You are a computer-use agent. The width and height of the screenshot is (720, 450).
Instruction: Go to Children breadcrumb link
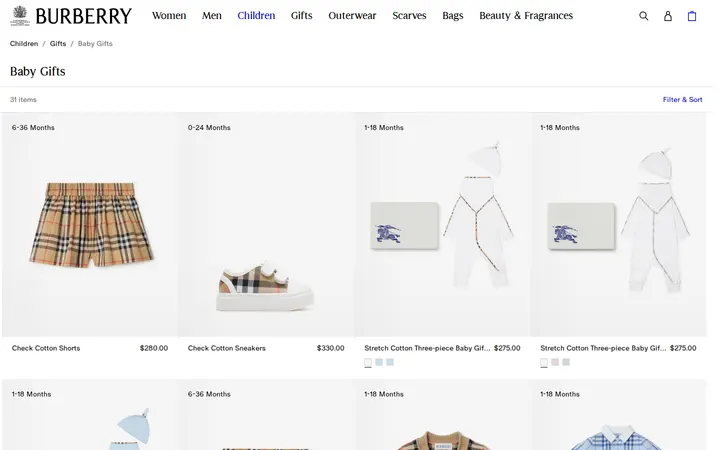[x=24, y=44]
